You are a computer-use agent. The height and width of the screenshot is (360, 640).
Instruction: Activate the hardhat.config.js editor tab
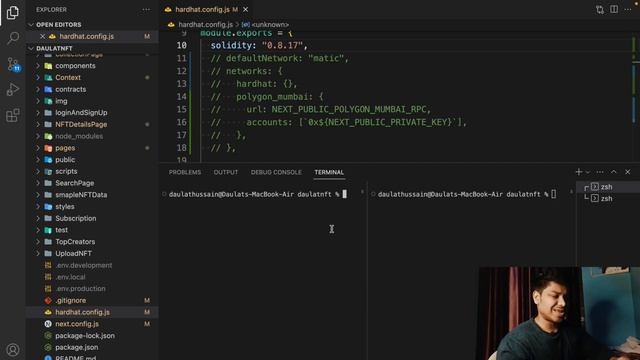tap(202, 9)
